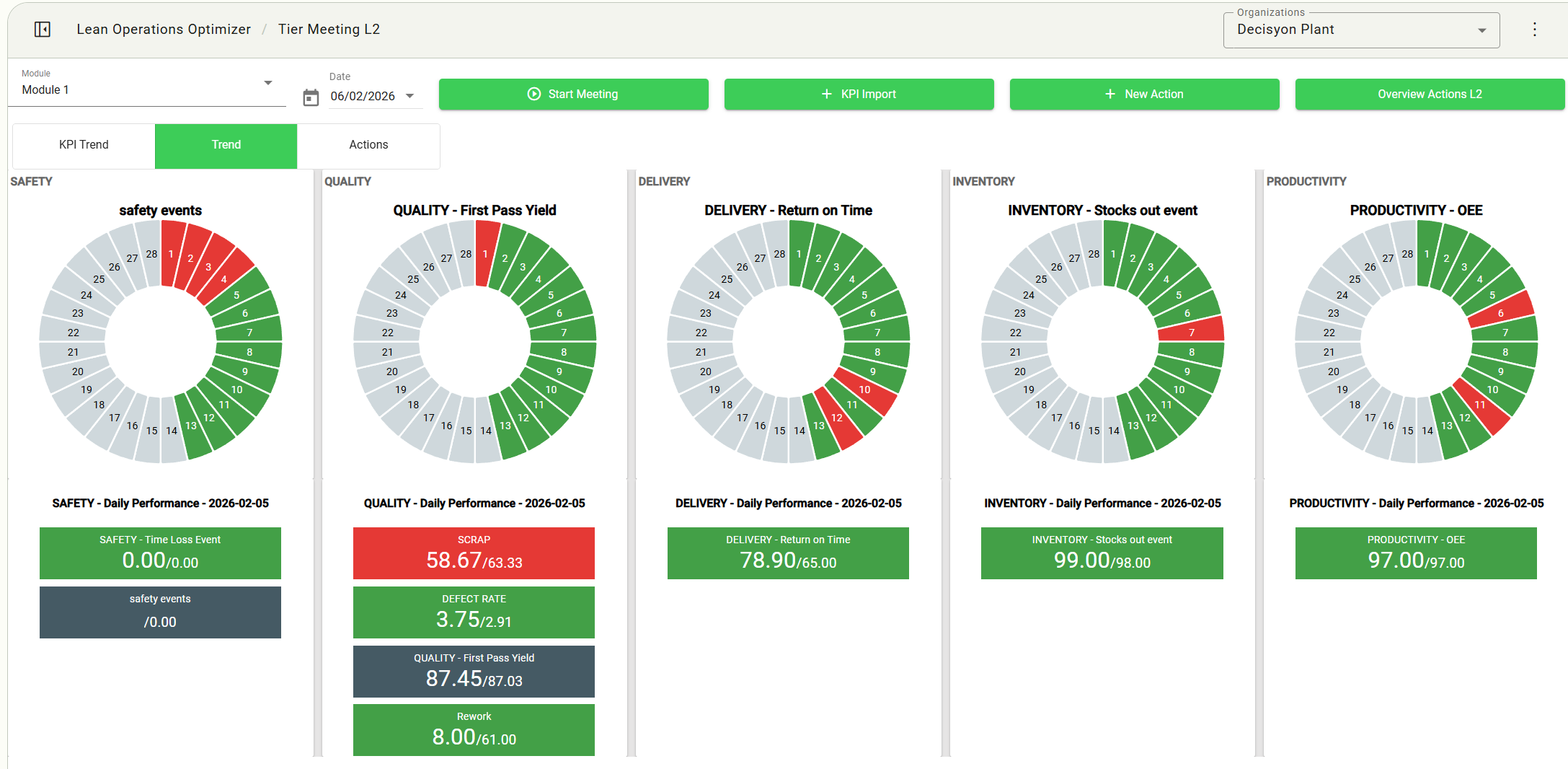
Task: Open the Module dropdown
Action: [267, 83]
